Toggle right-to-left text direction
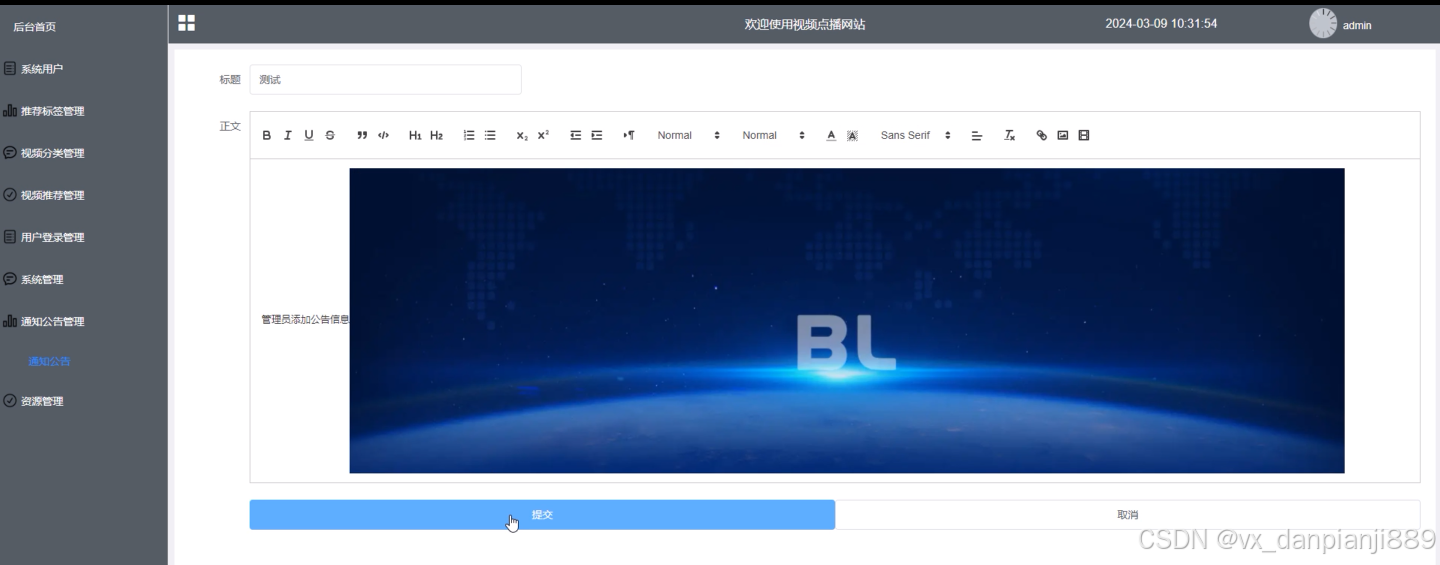 point(629,135)
